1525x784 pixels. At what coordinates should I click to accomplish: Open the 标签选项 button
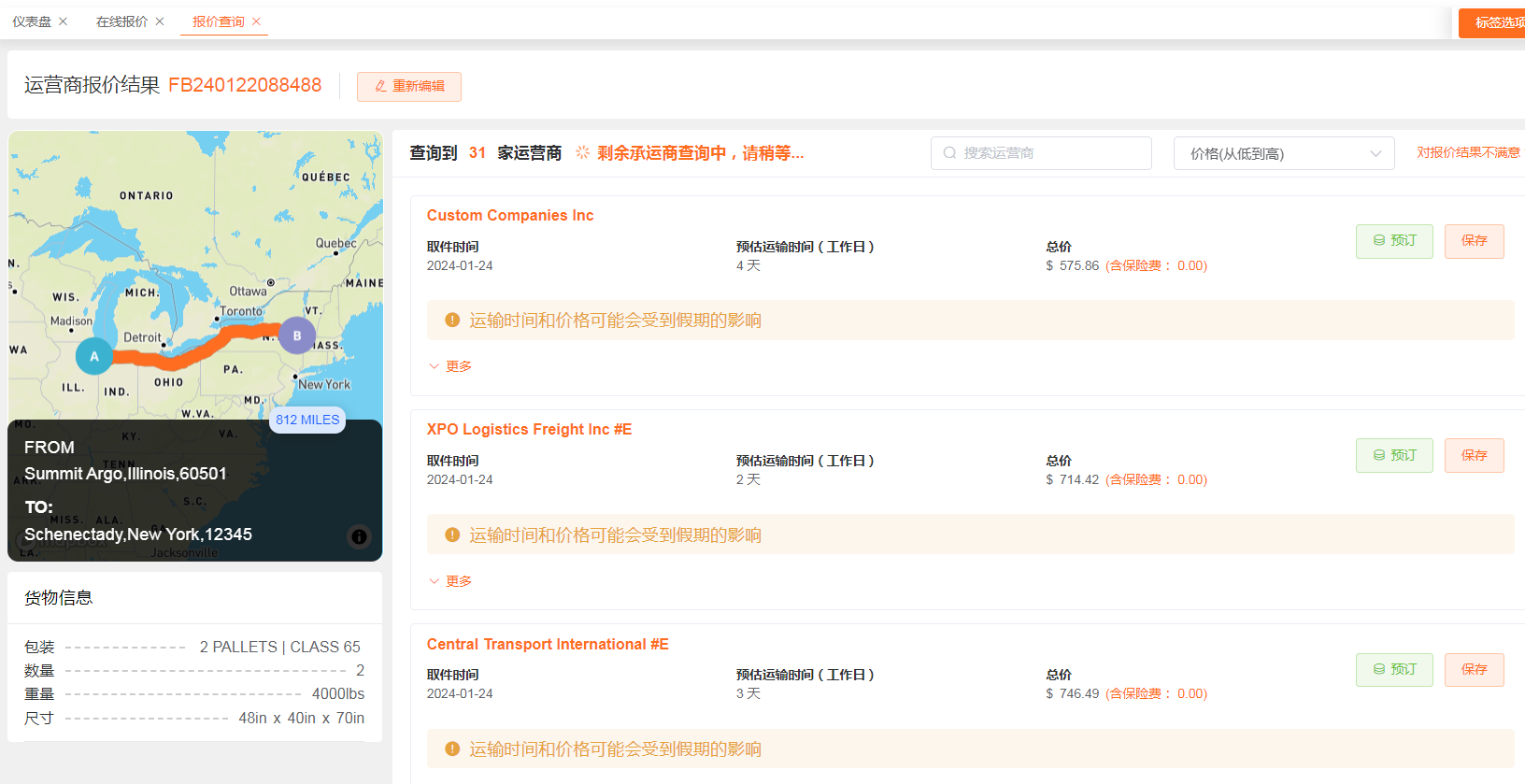click(x=1497, y=22)
